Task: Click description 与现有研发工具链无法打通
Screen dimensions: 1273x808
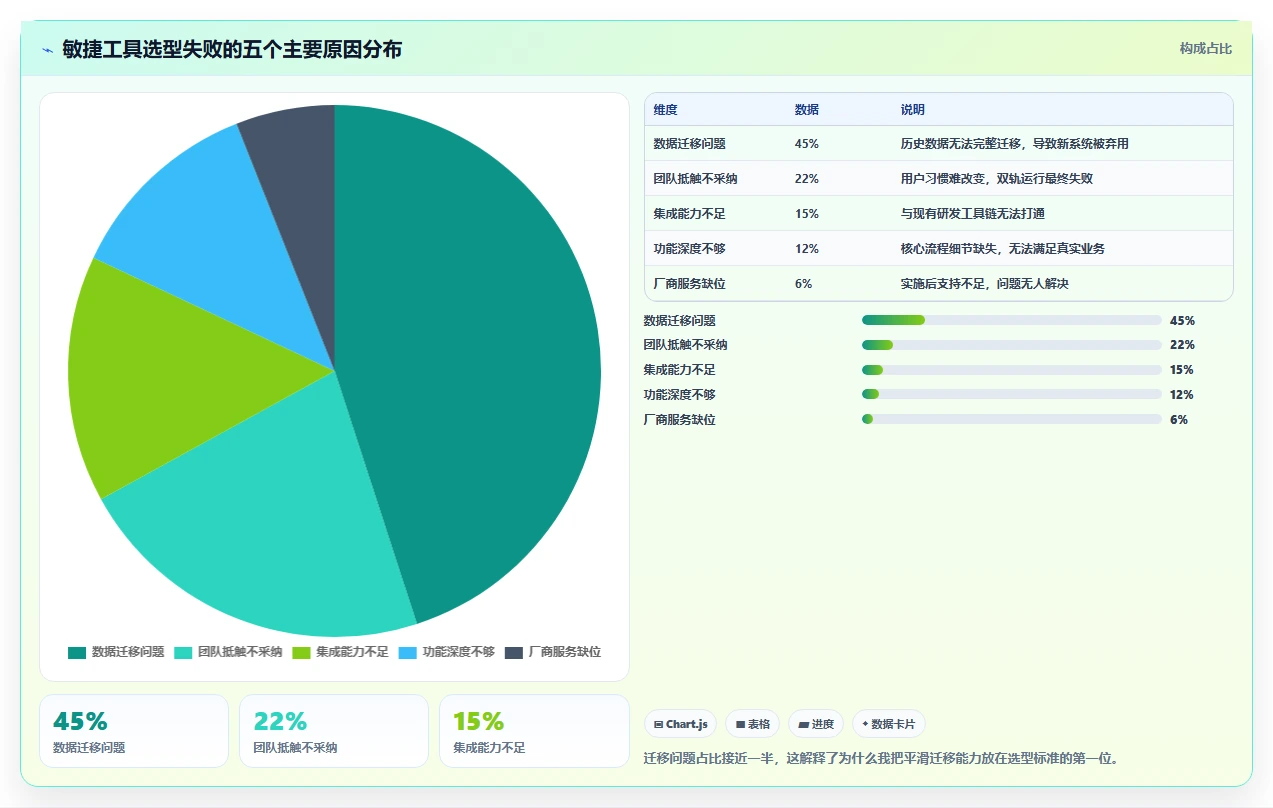Action: tap(972, 214)
